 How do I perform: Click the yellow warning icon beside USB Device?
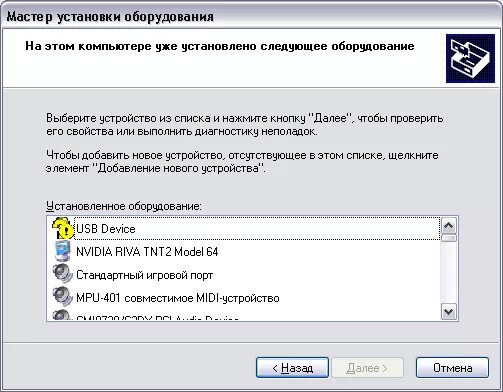pyautogui.click(x=62, y=228)
